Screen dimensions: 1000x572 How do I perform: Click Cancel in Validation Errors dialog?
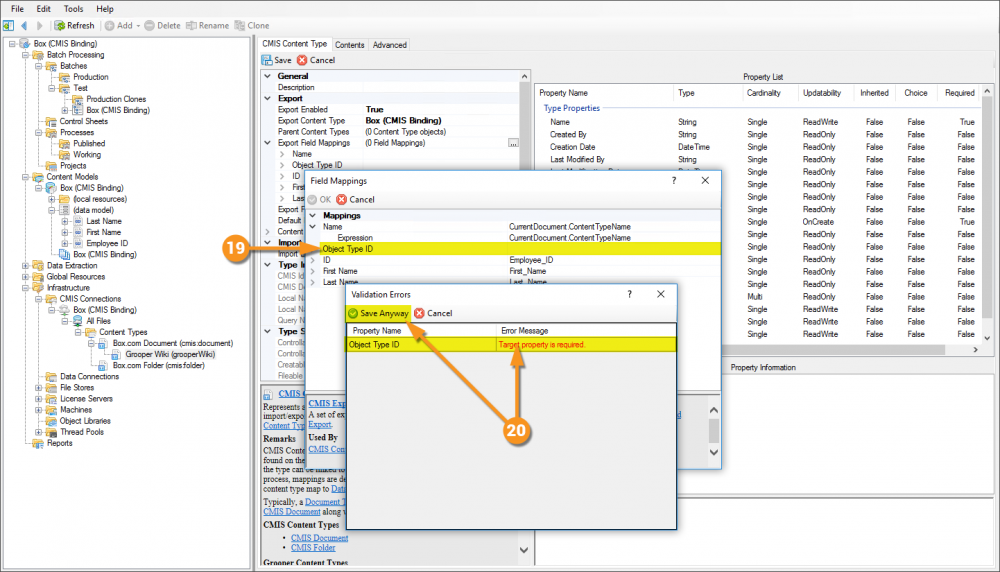click(433, 313)
